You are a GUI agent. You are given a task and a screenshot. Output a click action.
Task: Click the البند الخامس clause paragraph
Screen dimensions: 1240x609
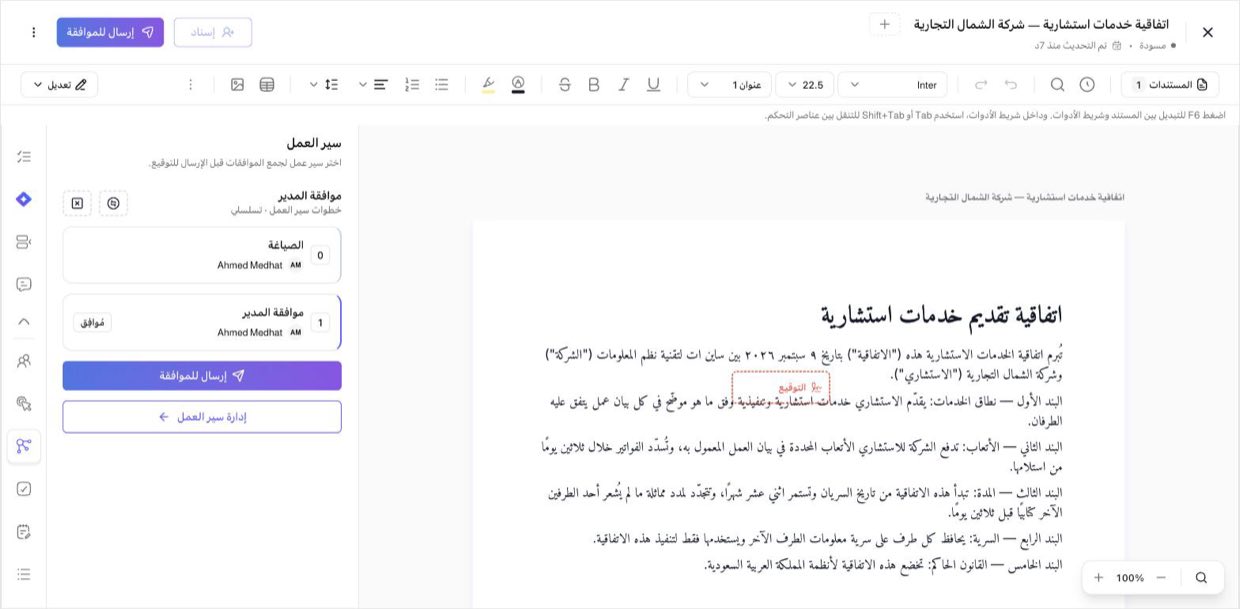tap(883, 565)
